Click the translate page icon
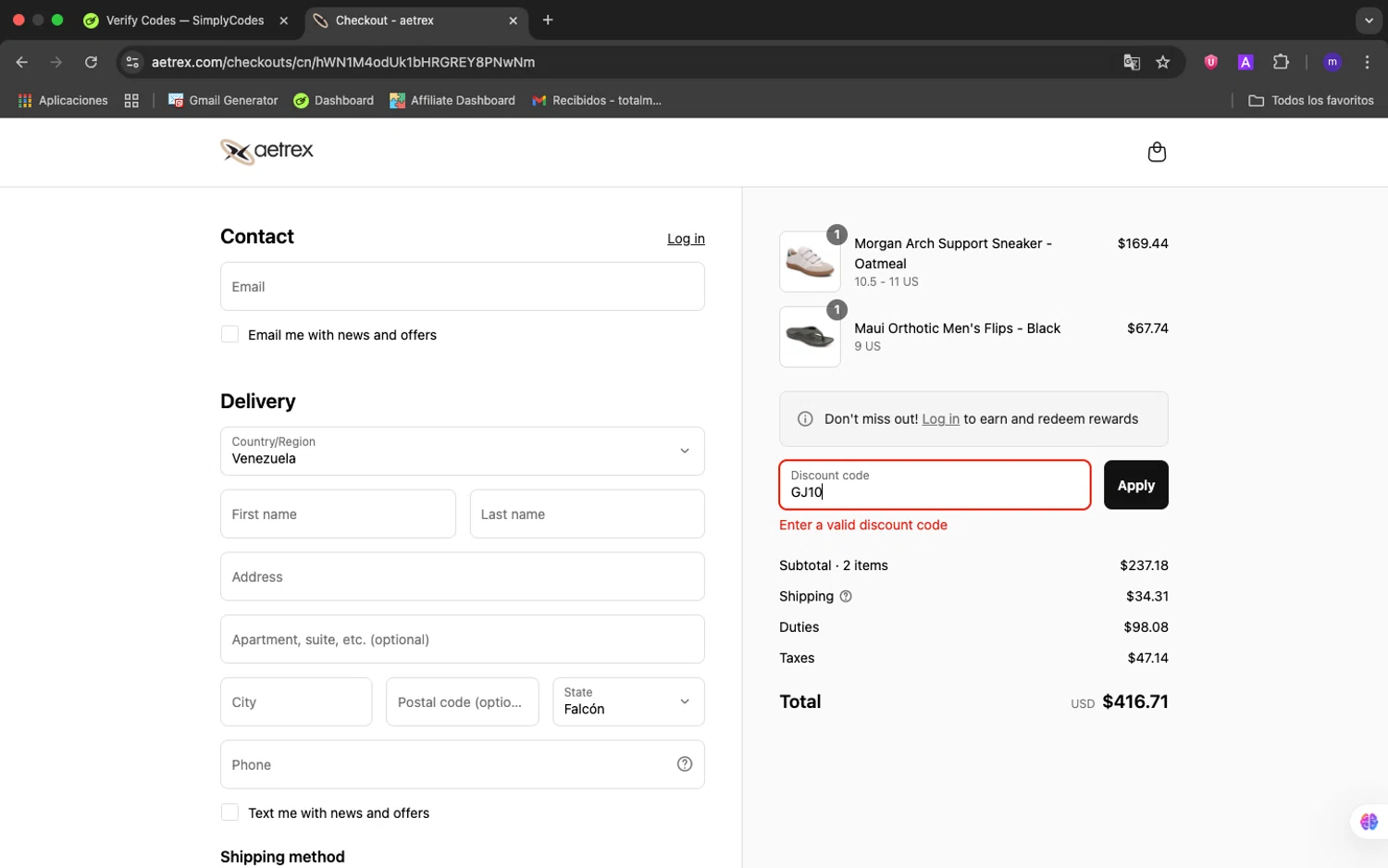Screen dimensions: 1388x868 1132,62
